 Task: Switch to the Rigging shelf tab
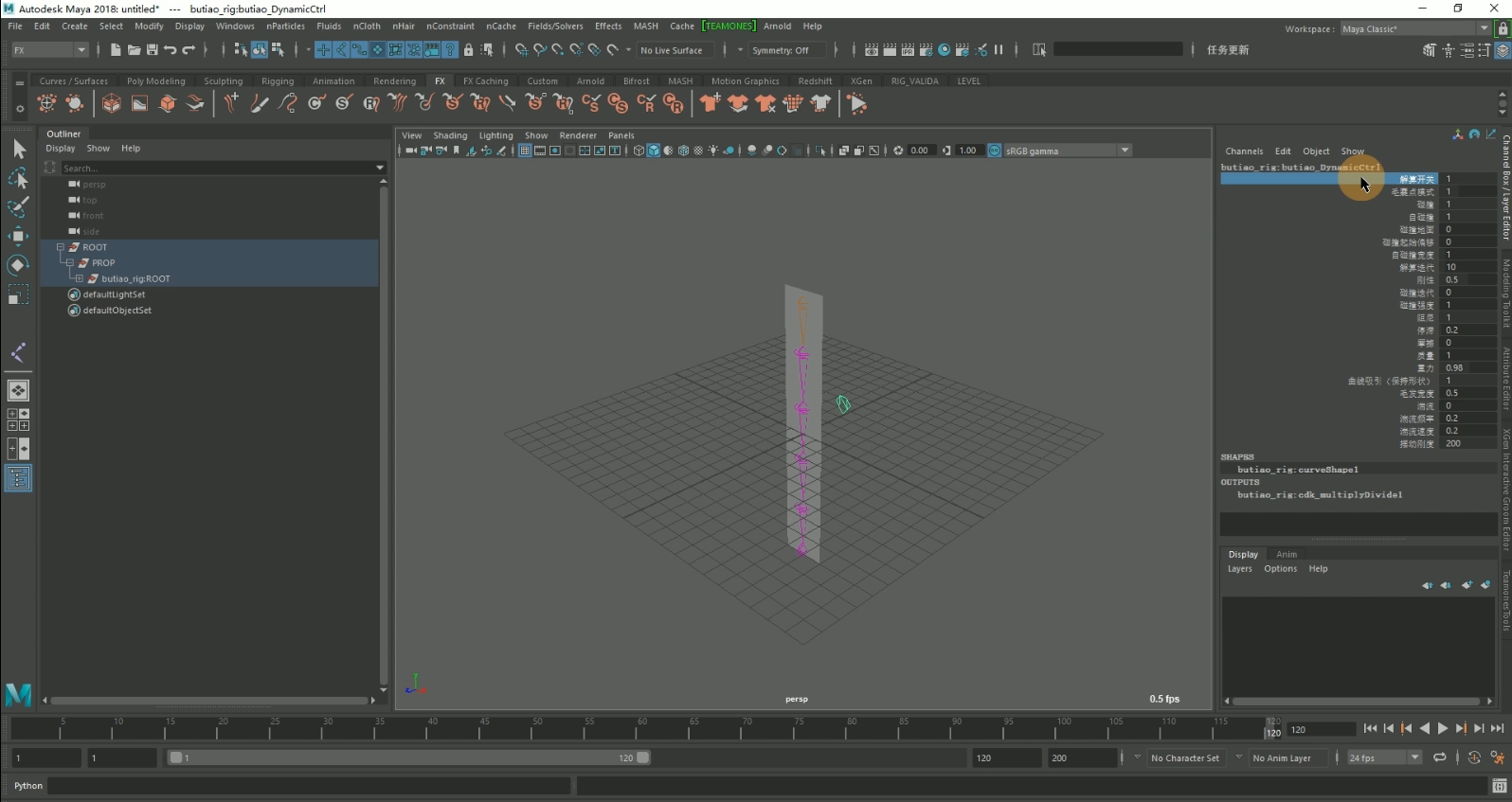(278, 81)
